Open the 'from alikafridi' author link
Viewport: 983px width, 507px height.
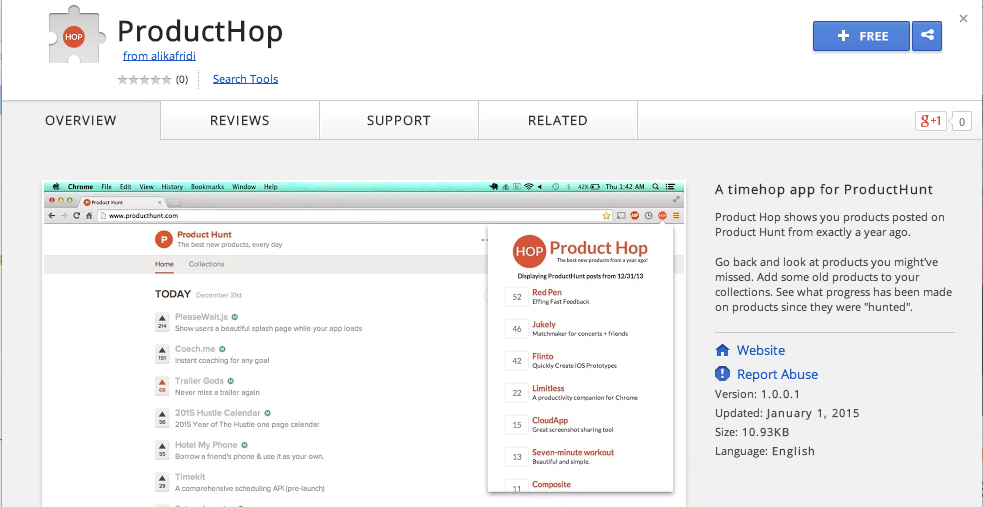(159, 56)
